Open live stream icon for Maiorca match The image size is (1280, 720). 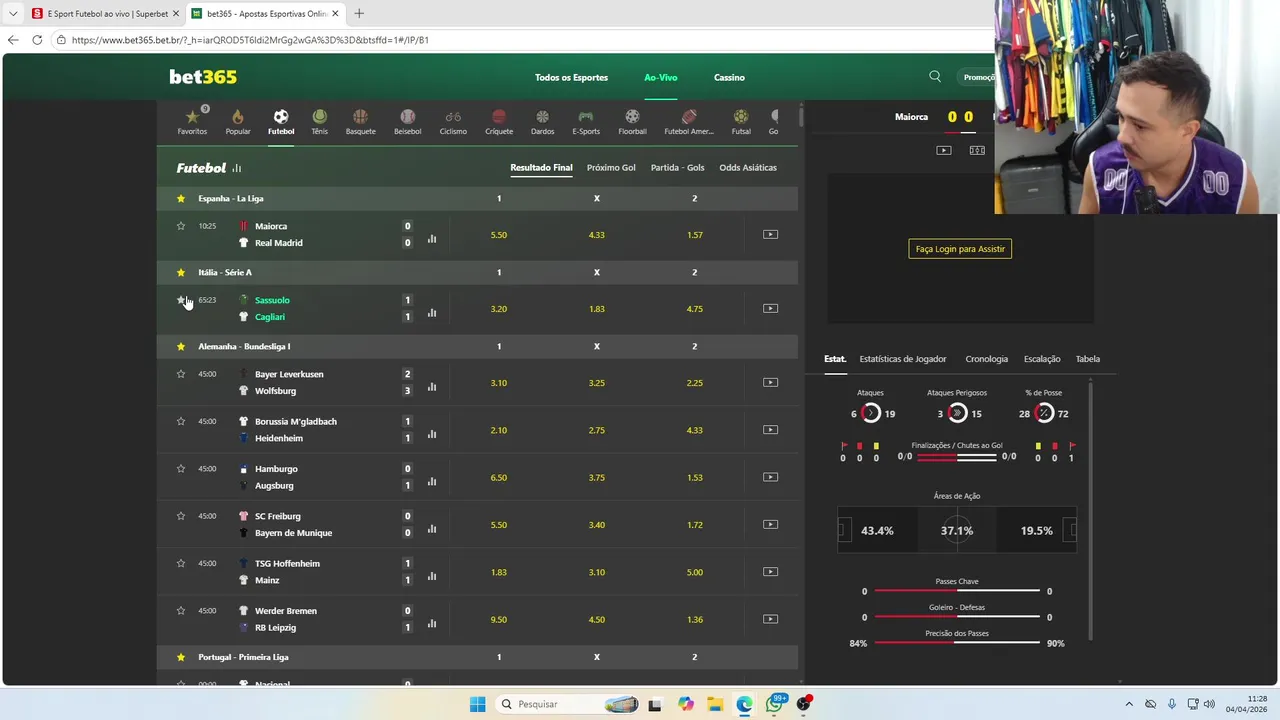[x=770, y=235]
